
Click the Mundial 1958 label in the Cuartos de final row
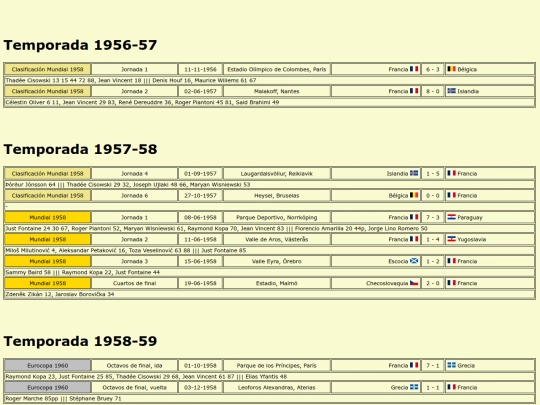coord(48,283)
